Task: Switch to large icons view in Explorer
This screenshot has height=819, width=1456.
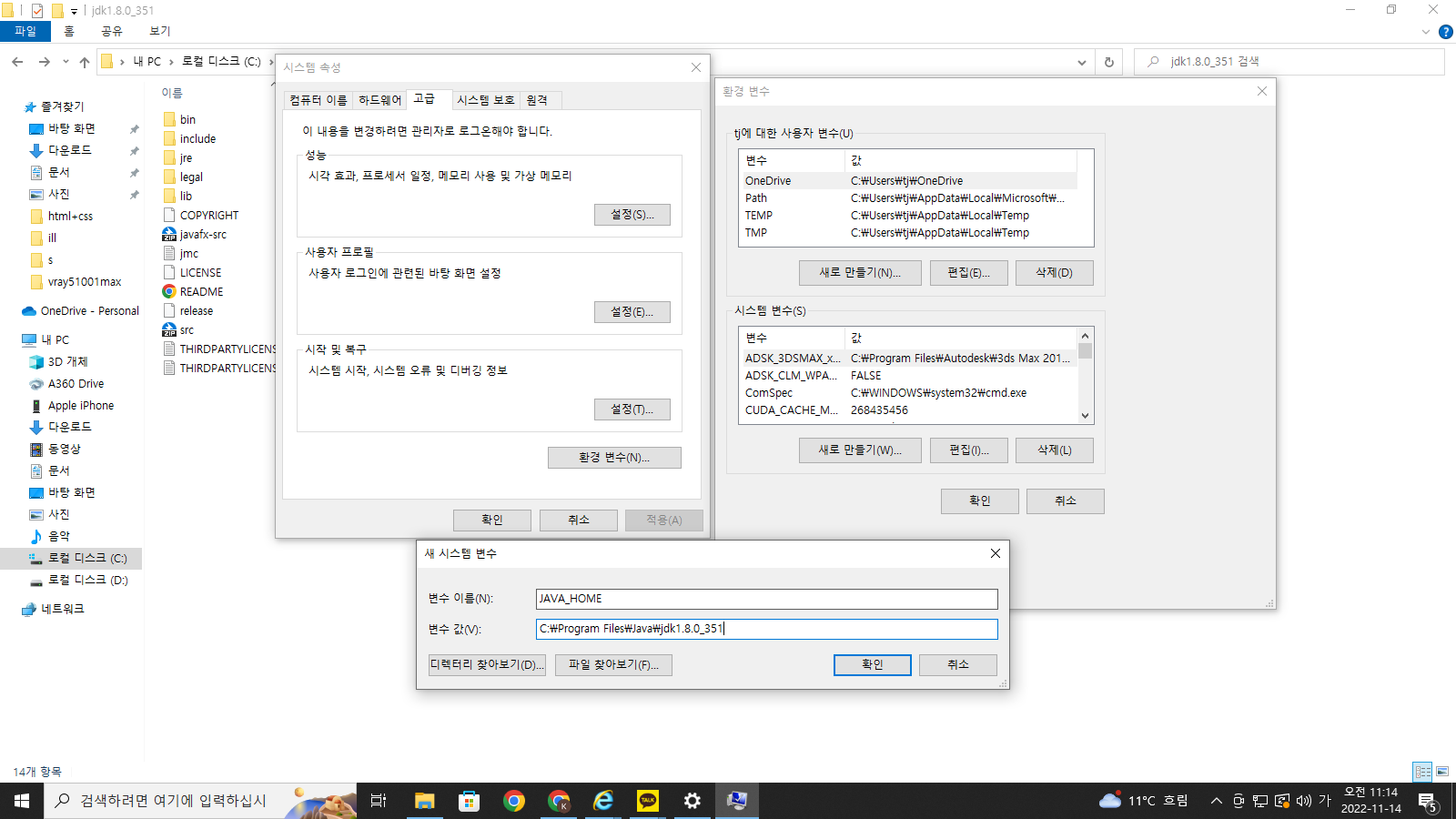Action: 1442,772
